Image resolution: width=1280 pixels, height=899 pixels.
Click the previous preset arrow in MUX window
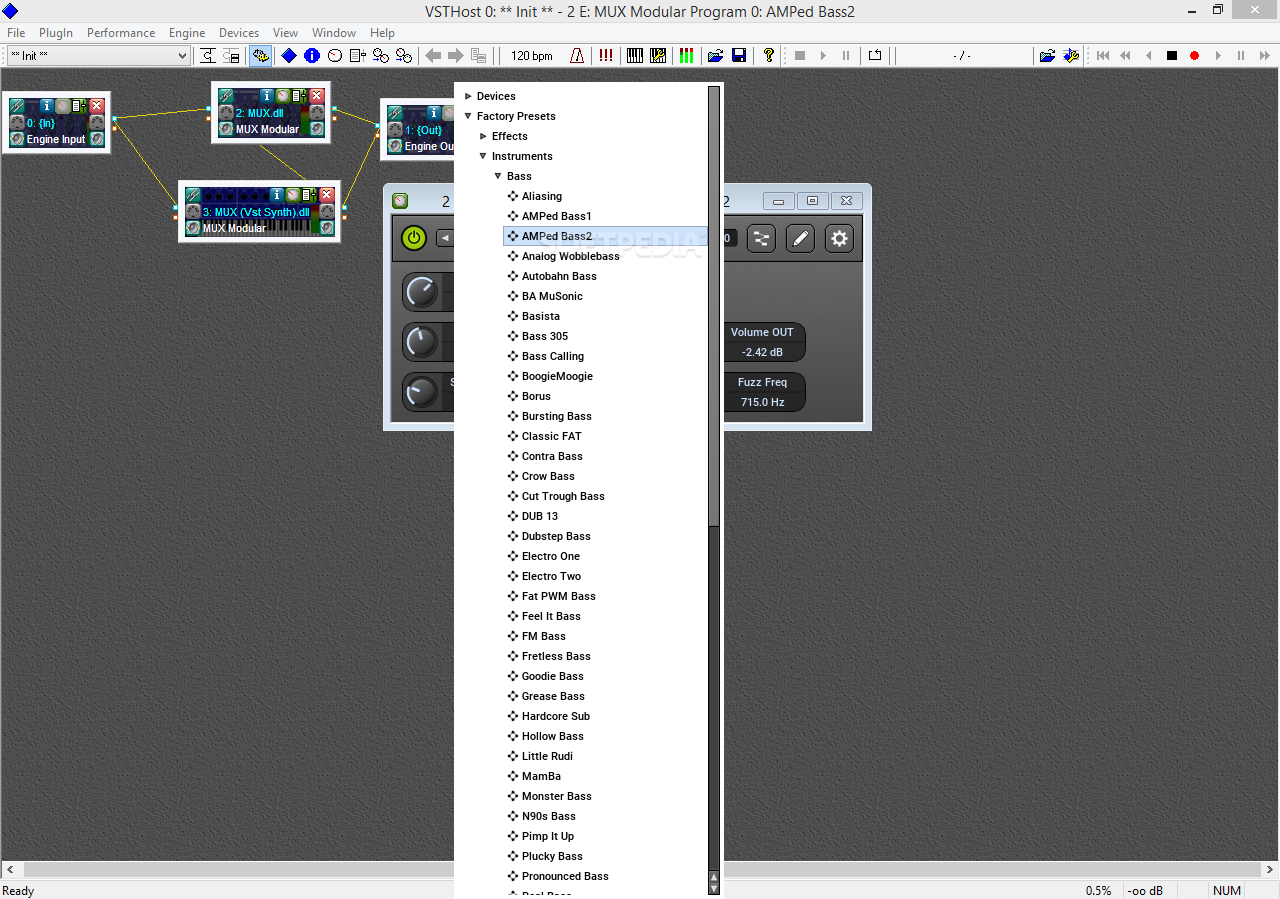[445, 238]
